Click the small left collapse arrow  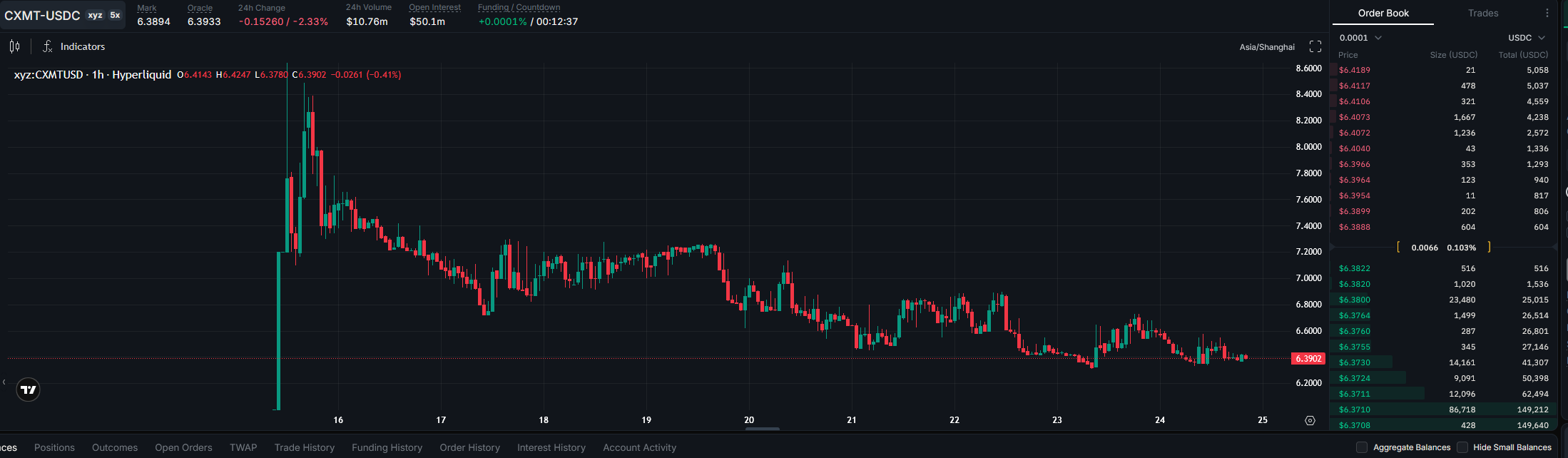click(x=4, y=382)
